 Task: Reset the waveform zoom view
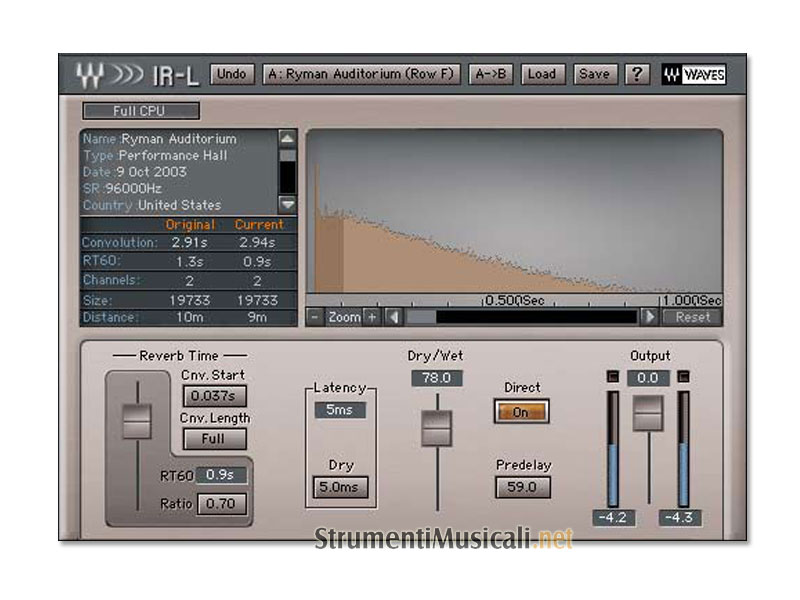coord(692,317)
